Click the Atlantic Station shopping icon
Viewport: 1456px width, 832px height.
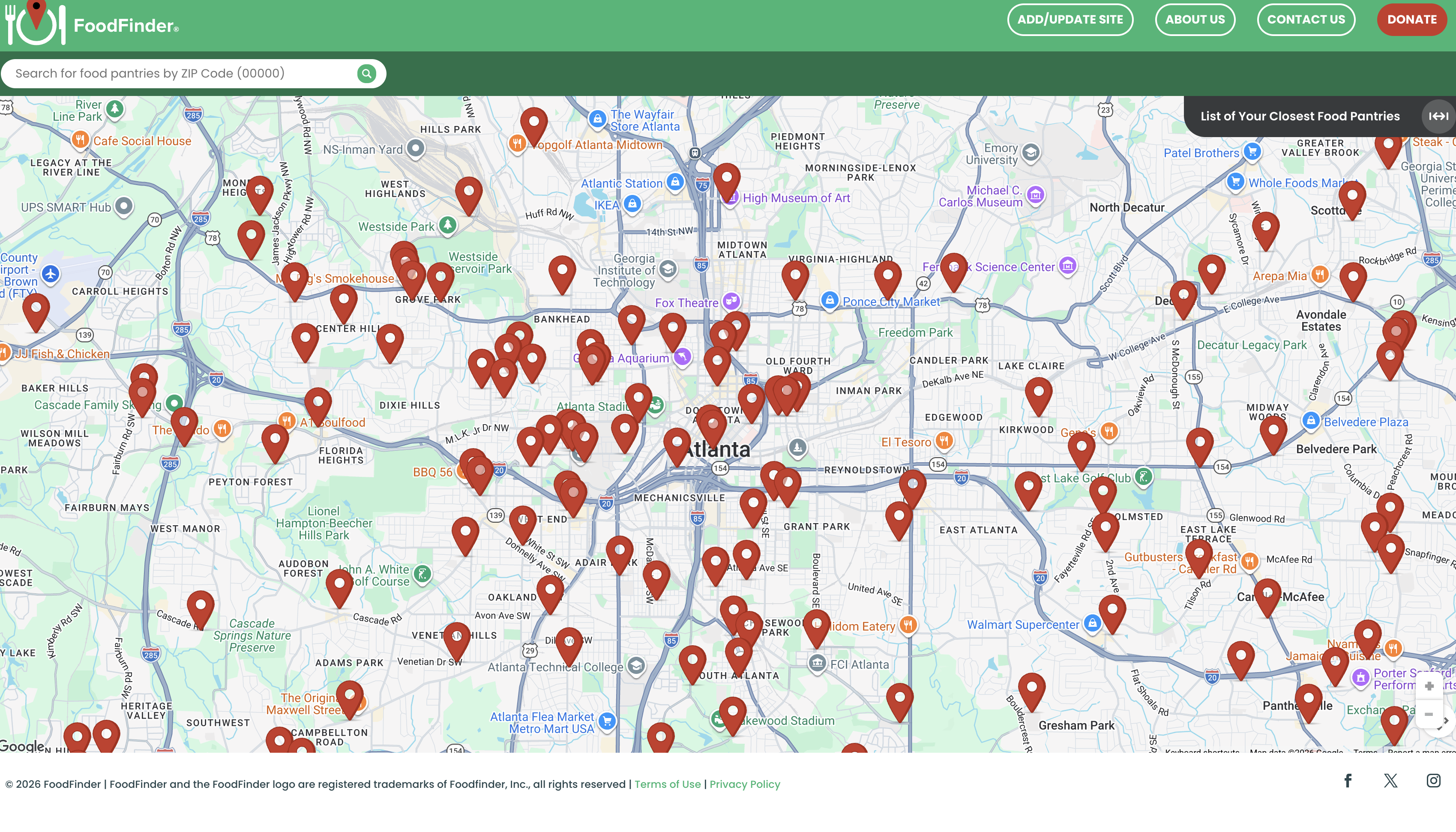(675, 183)
